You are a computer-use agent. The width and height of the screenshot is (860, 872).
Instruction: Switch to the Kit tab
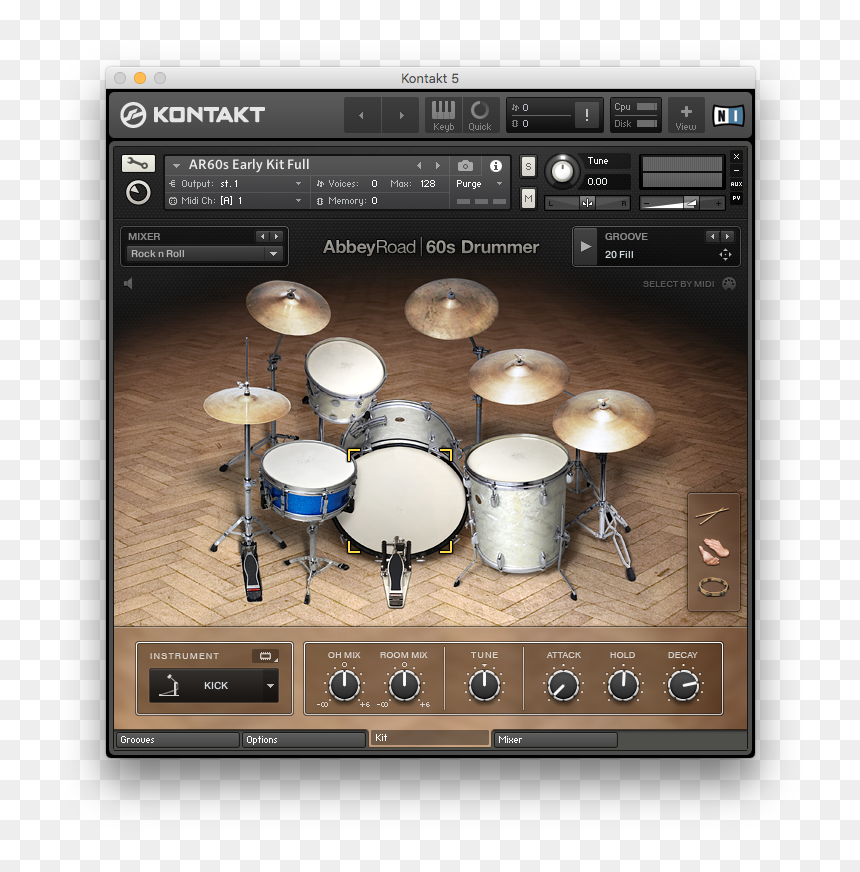pyautogui.click(x=429, y=738)
